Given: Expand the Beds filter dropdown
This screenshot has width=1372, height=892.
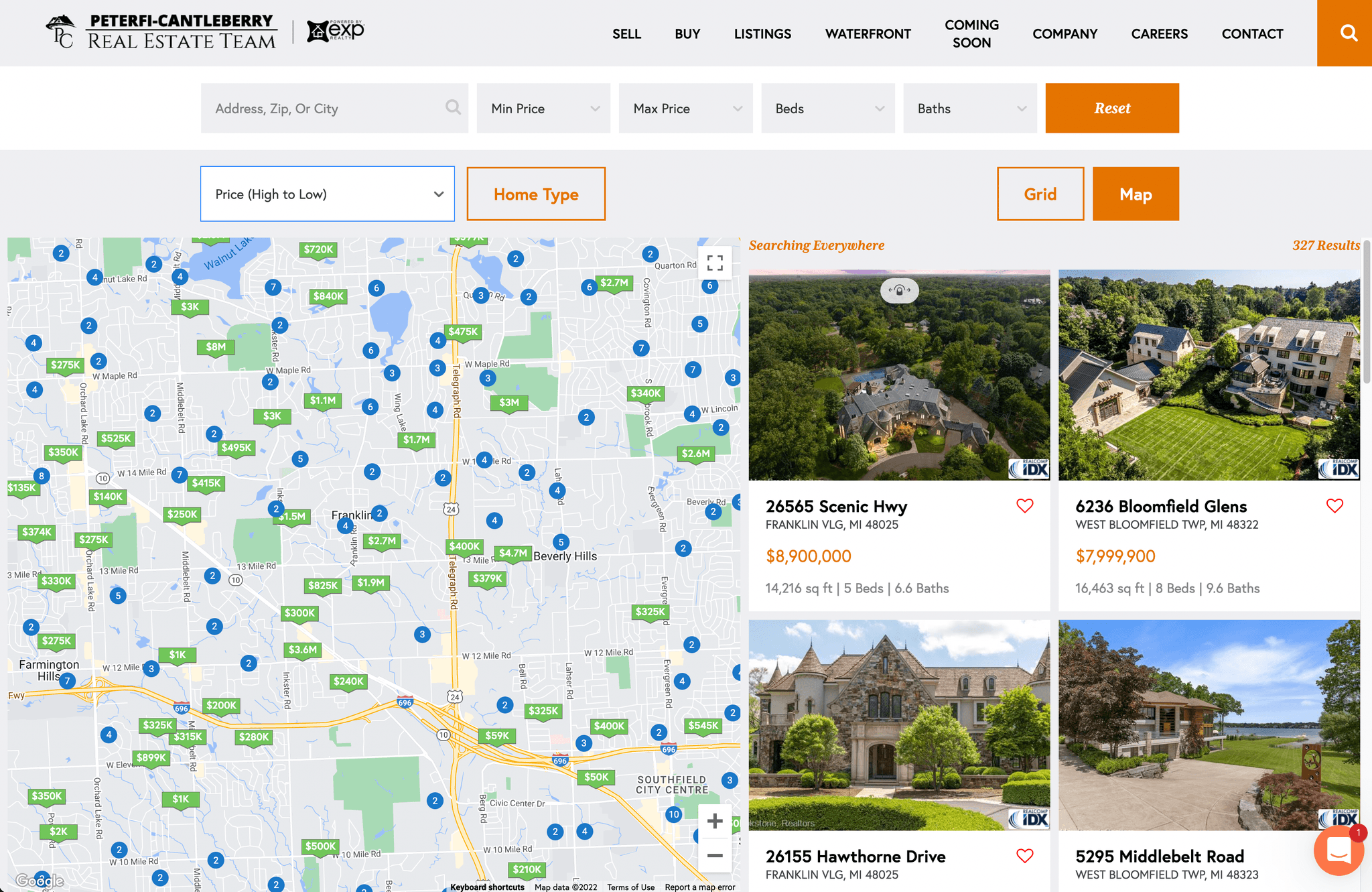Looking at the screenshot, I should point(827,108).
